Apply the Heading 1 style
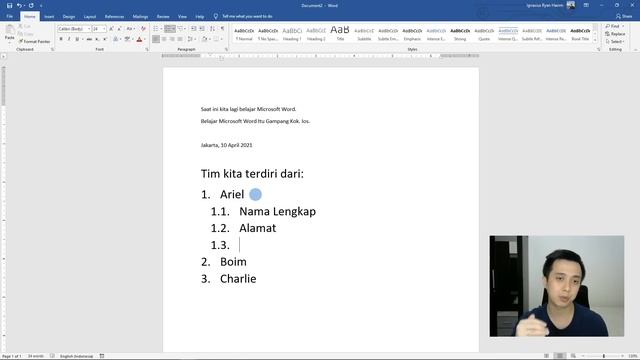640x360 pixels. (x=292, y=34)
